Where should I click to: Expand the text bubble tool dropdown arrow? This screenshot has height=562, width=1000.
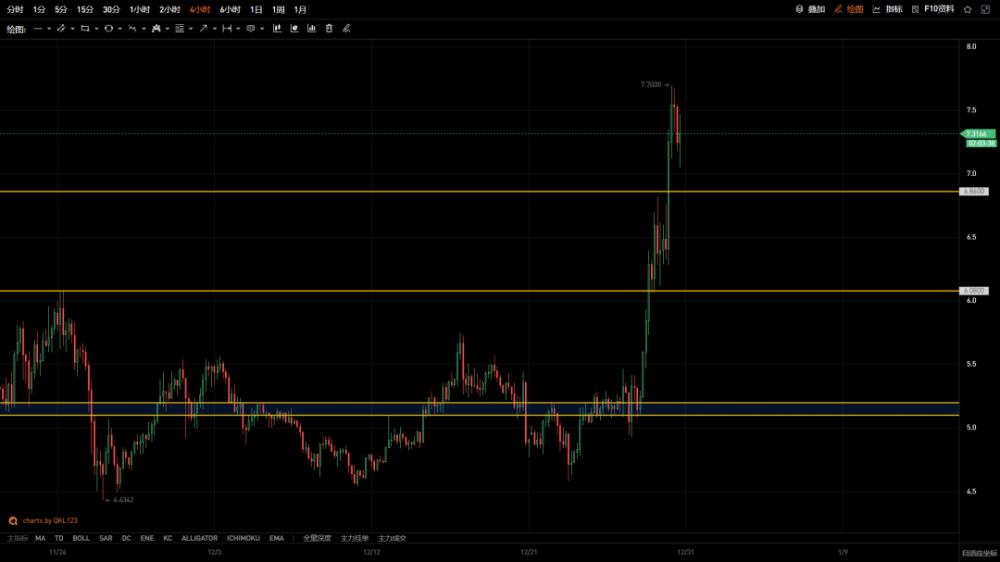pyautogui.click(x=262, y=29)
